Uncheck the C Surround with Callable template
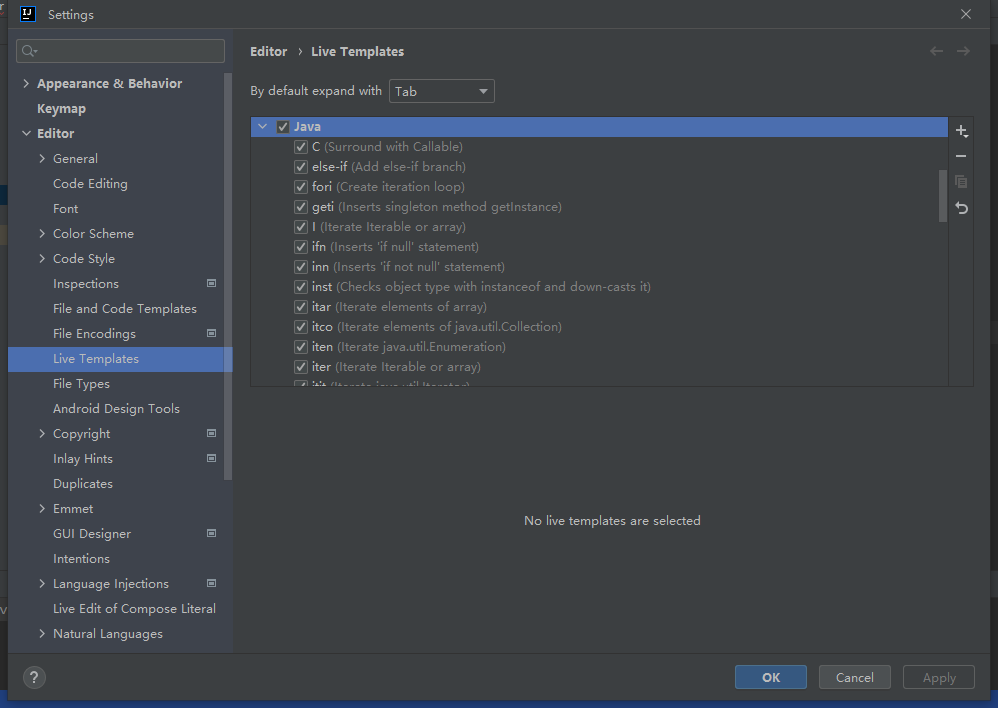Viewport: 998px width, 708px height. (301, 147)
